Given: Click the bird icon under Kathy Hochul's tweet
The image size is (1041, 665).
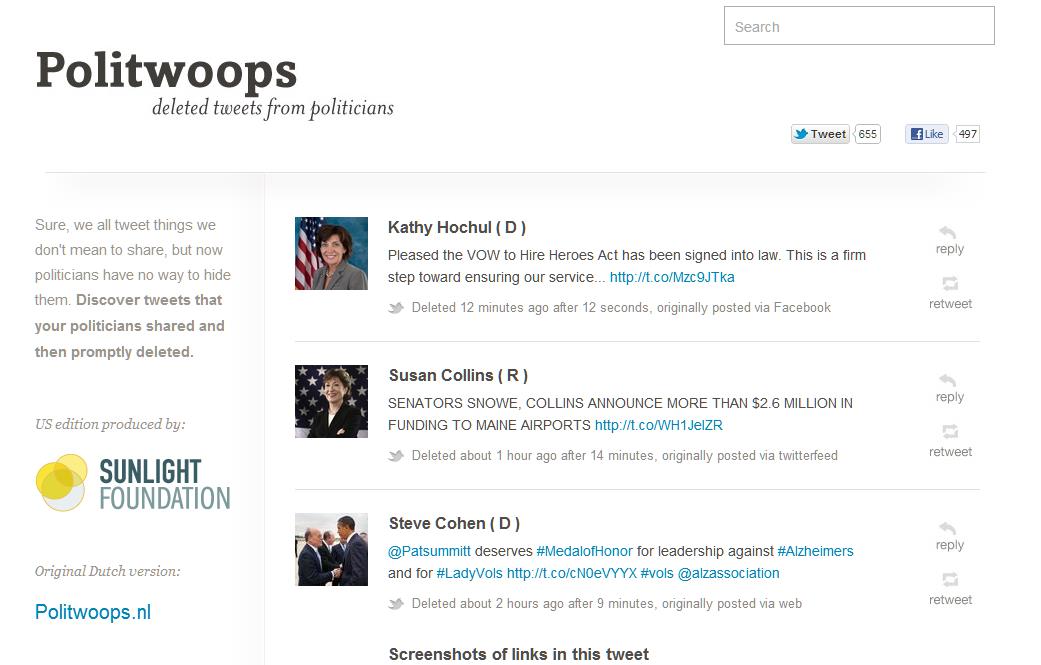Looking at the screenshot, I should click(396, 308).
